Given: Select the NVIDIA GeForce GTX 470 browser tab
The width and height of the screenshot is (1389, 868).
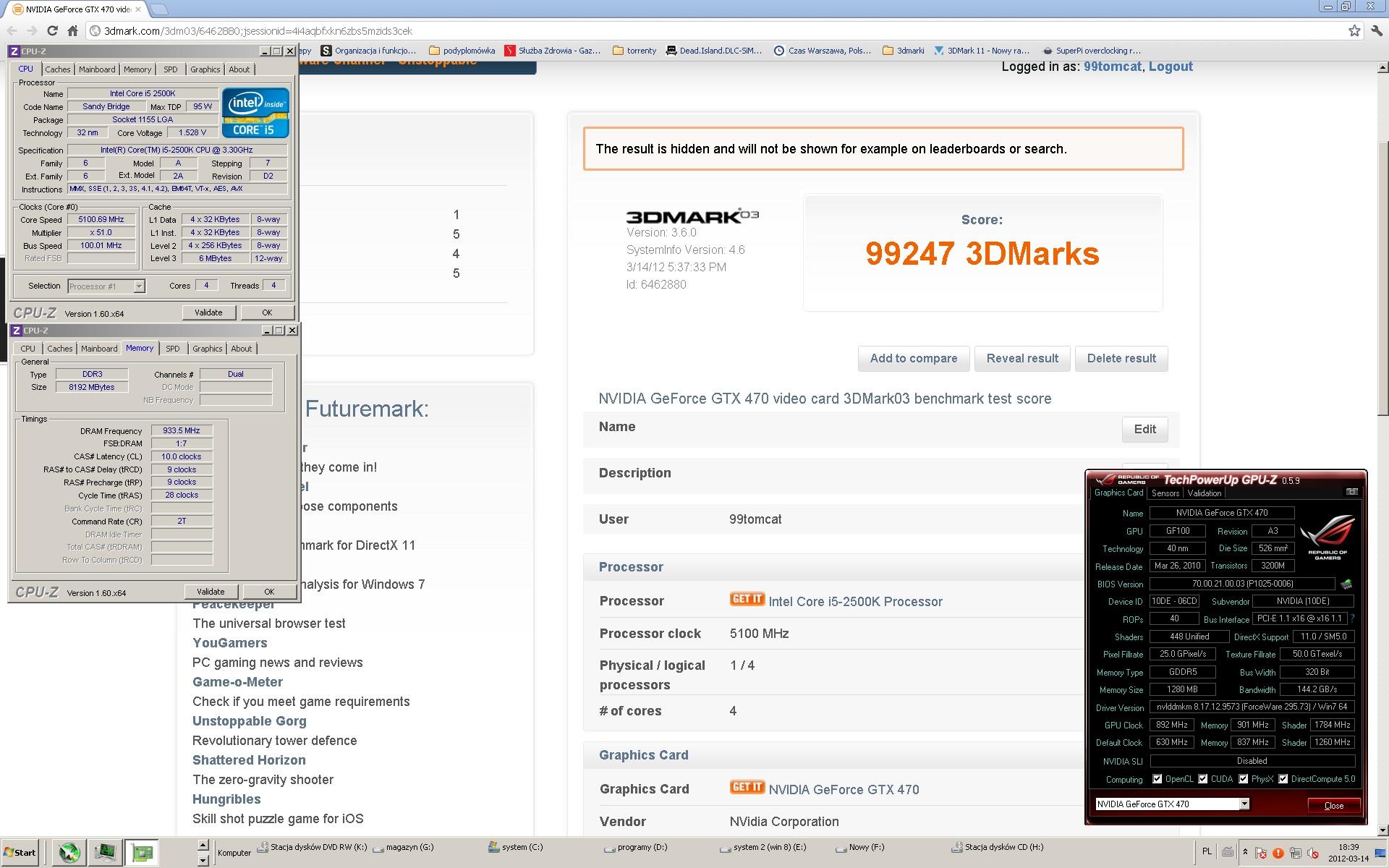Looking at the screenshot, I should point(75,9).
